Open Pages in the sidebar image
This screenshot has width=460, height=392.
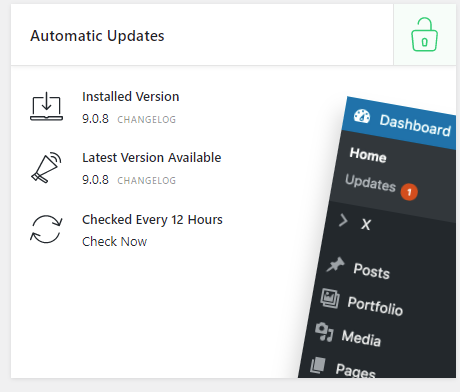pos(355,371)
